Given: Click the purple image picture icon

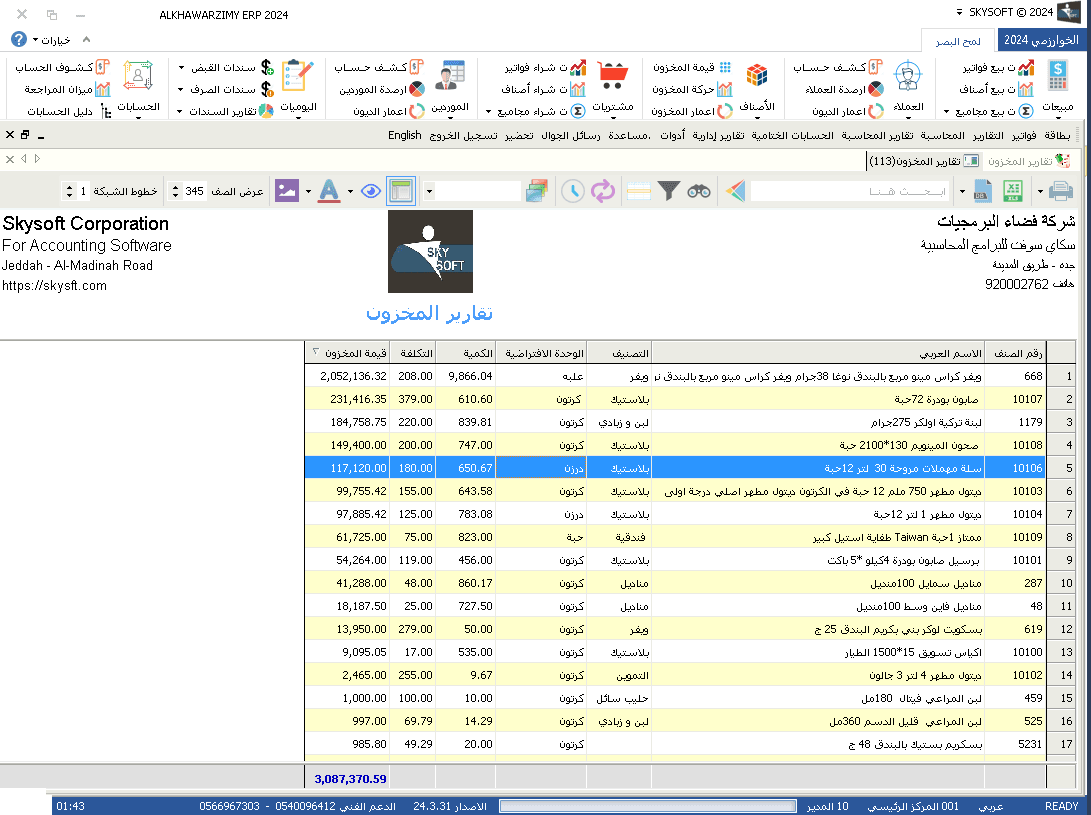Looking at the screenshot, I should 287,190.
